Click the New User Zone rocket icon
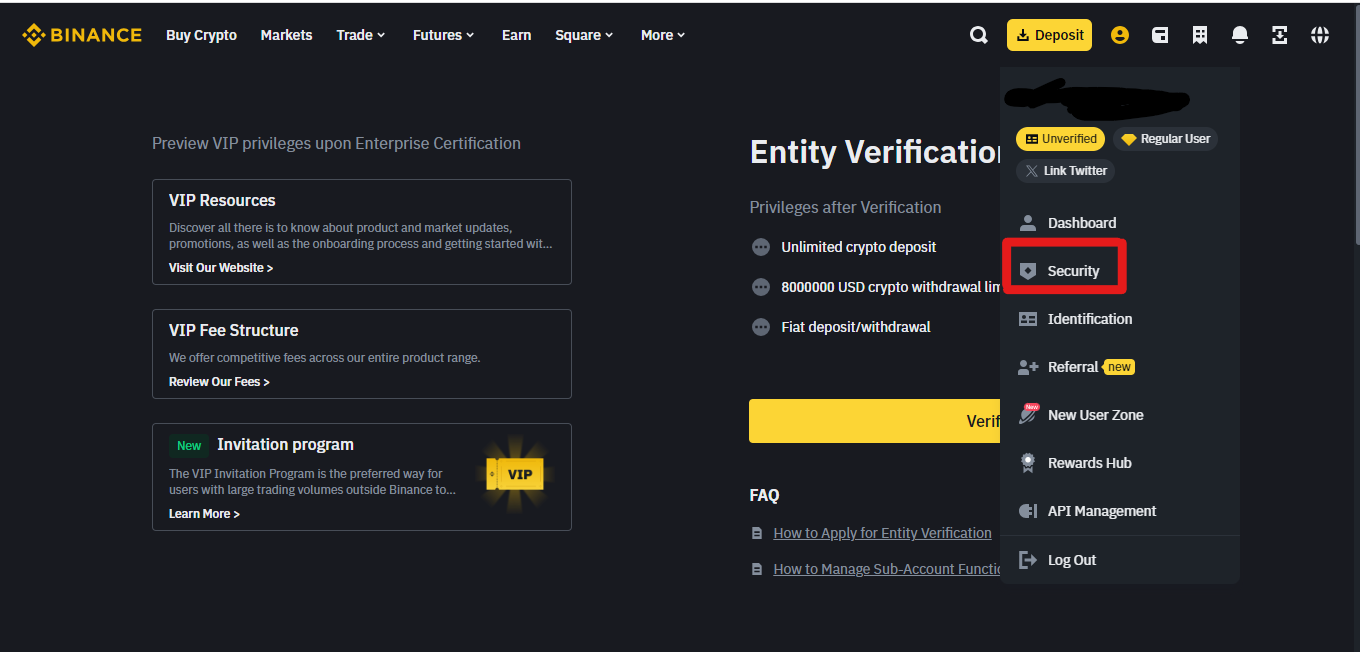 [1028, 414]
